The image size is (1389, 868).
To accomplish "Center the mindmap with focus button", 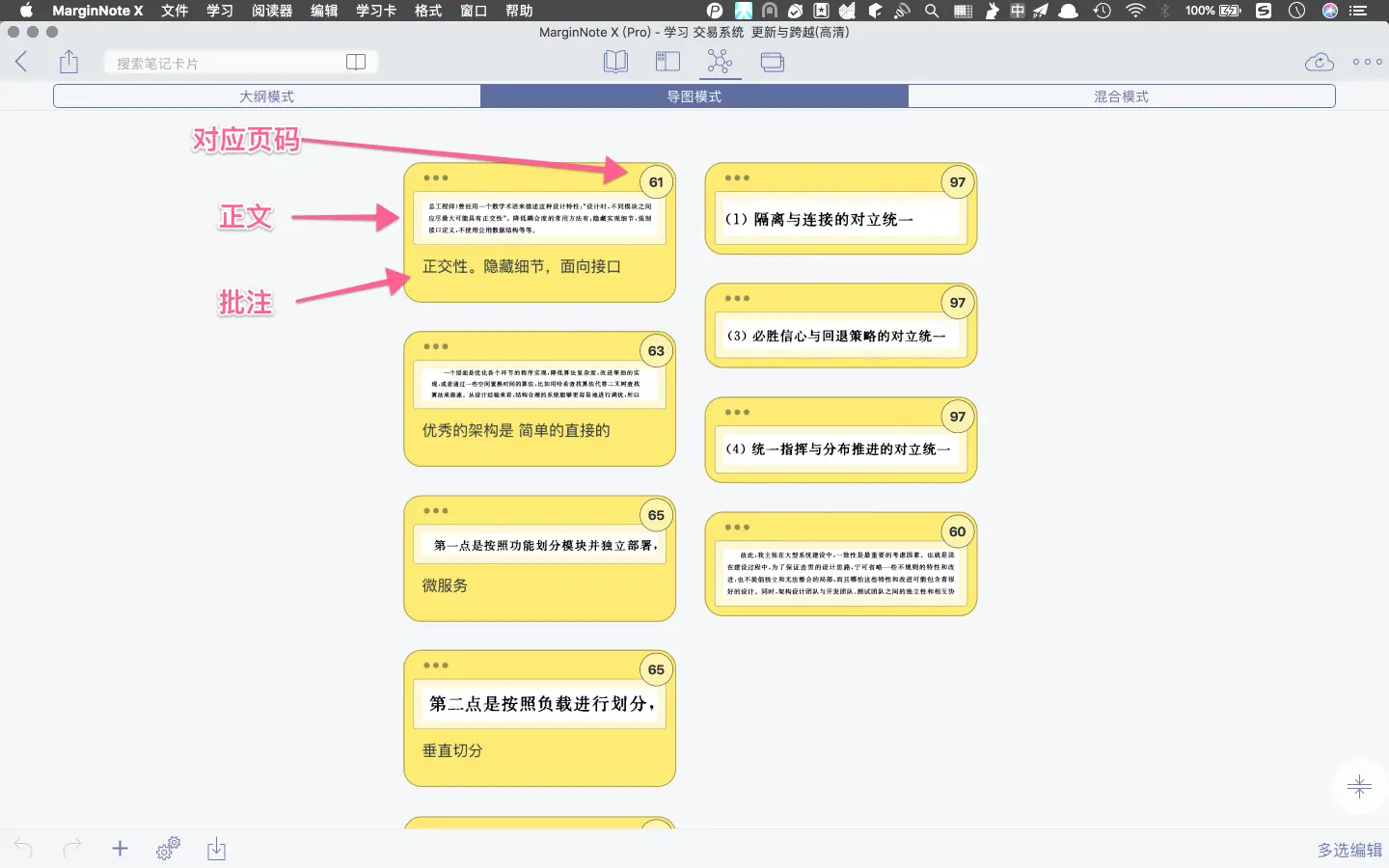I will click(1359, 787).
